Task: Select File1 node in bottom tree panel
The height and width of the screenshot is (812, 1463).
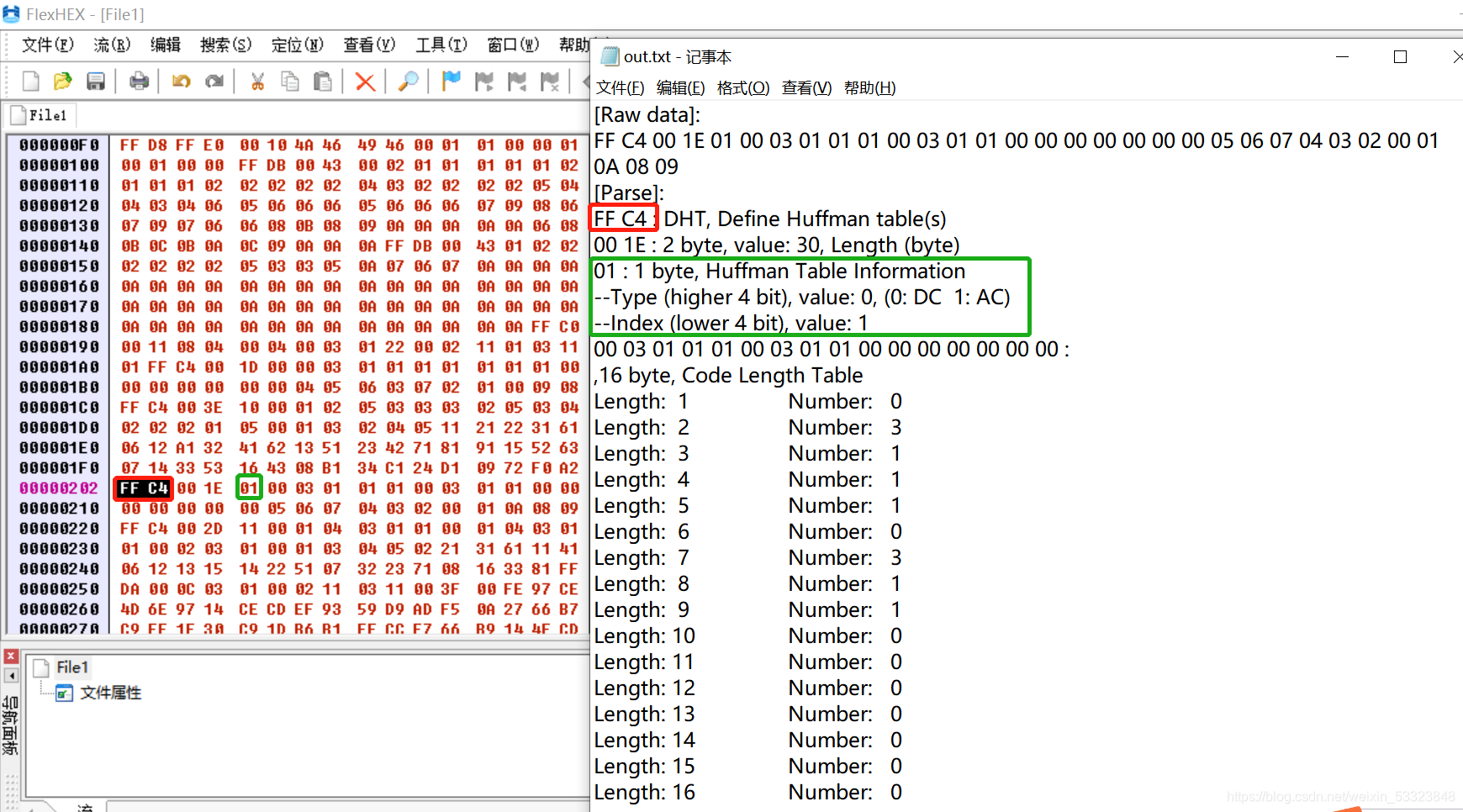Action: pyautogui.click(x=72, y=667)
